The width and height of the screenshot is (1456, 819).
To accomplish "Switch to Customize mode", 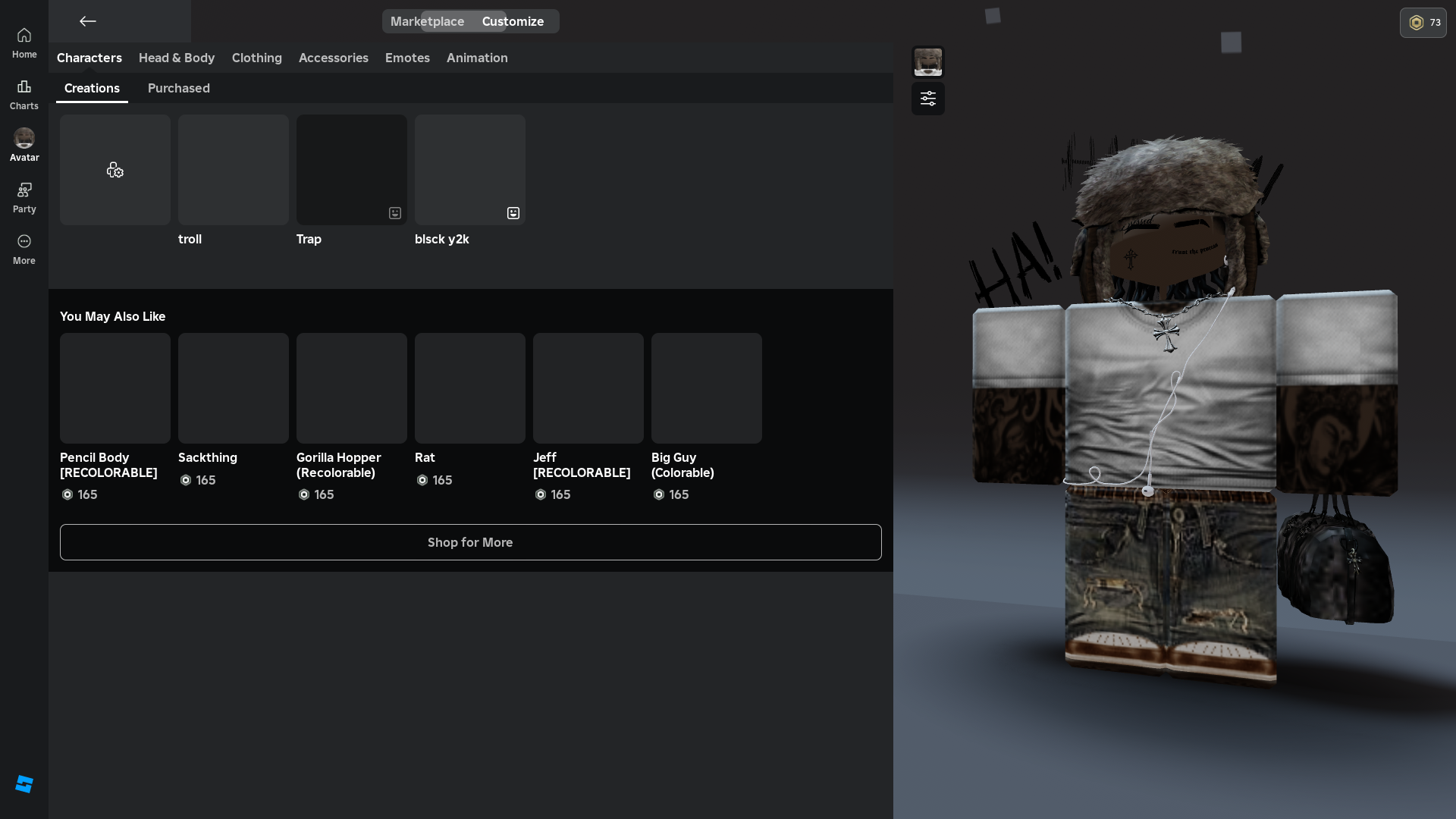I will click(x=513, y=21).
